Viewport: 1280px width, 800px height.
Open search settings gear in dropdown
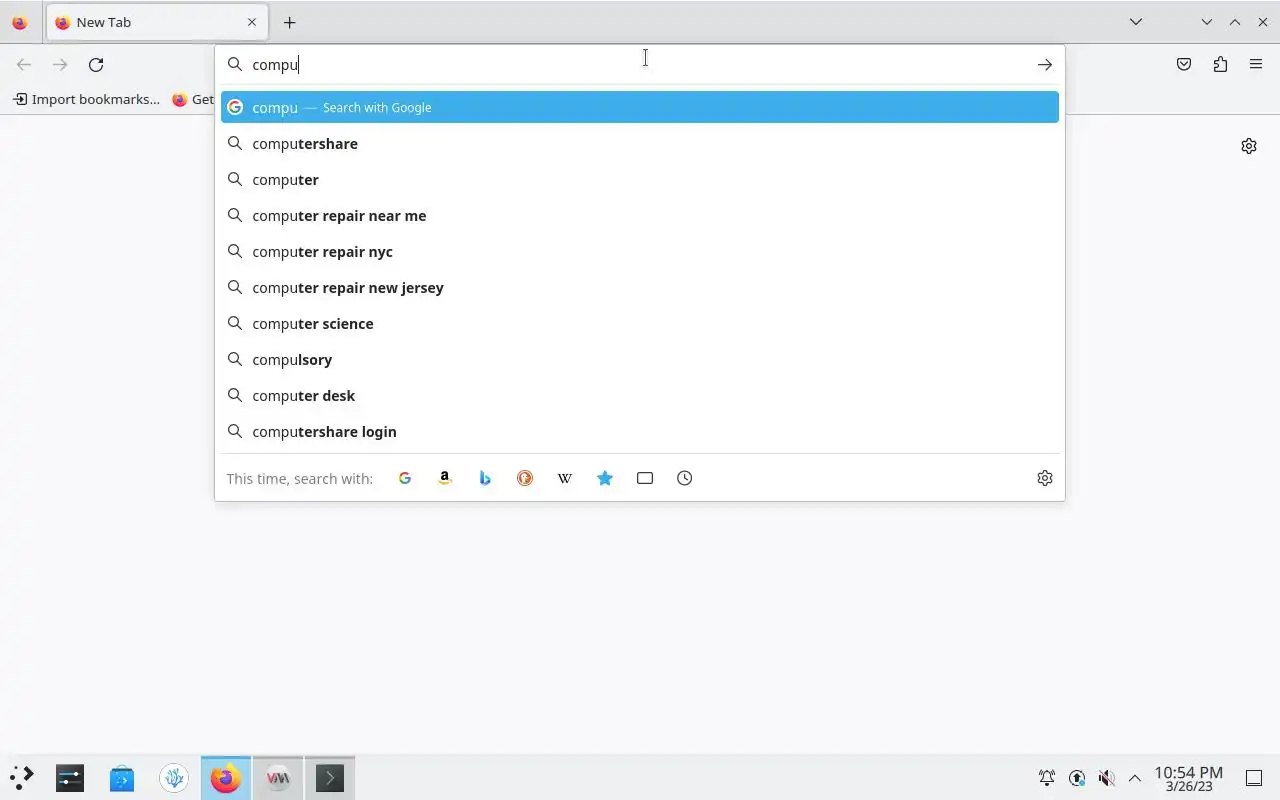pyautogui.click(x=1045, y=478)
